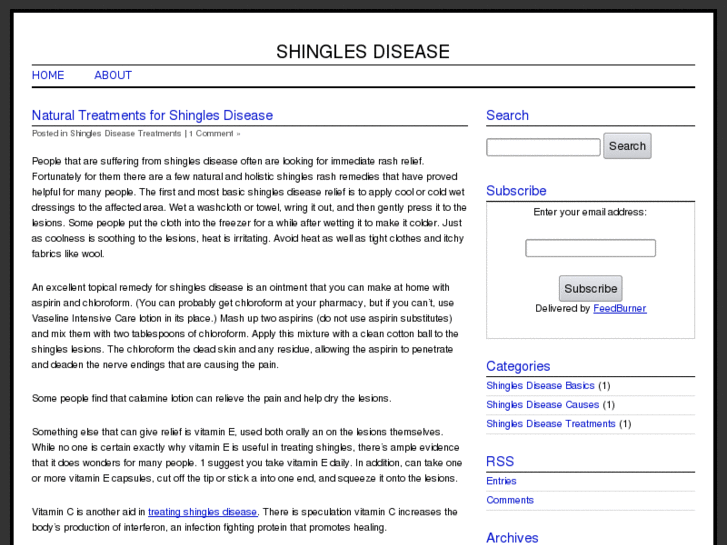Viewport: 727px width, 545px height.
Task: Open Shingles Disease Treatments category in the sidebar
Action: pyautogui.click(x=551, y=423)
